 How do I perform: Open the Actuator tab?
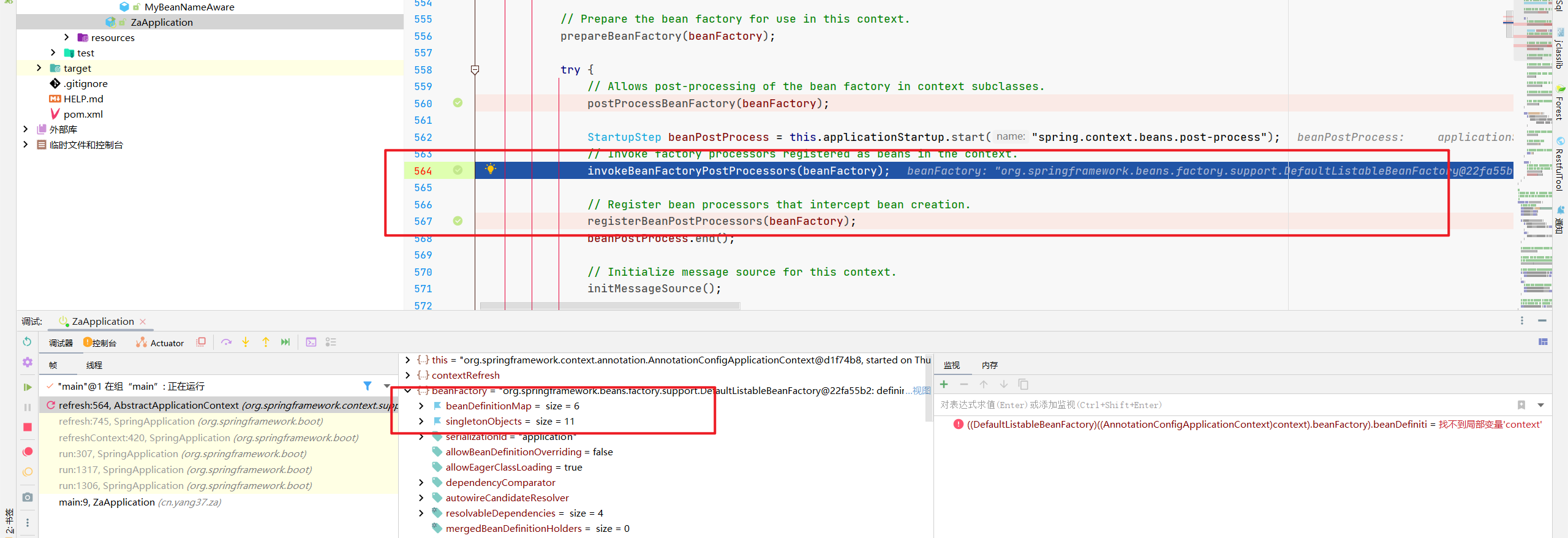[x=160, y=343]
